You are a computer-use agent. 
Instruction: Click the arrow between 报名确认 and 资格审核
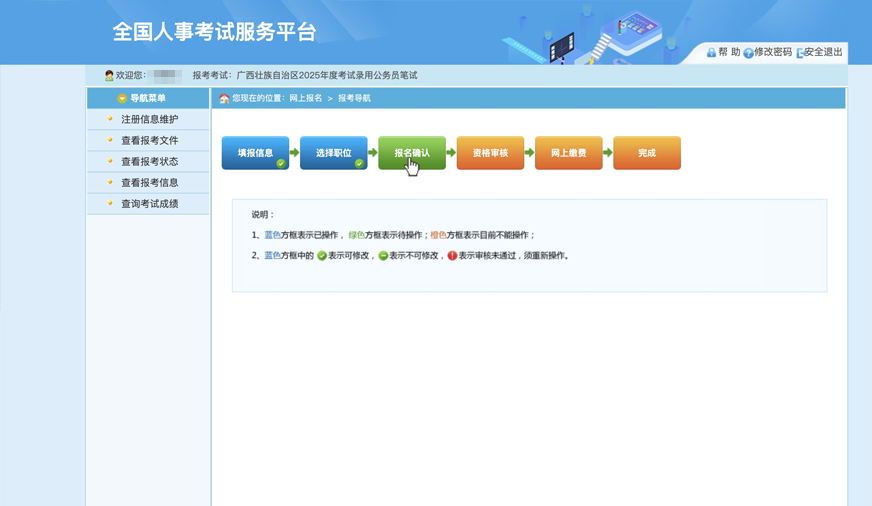(x=451, y=153)
